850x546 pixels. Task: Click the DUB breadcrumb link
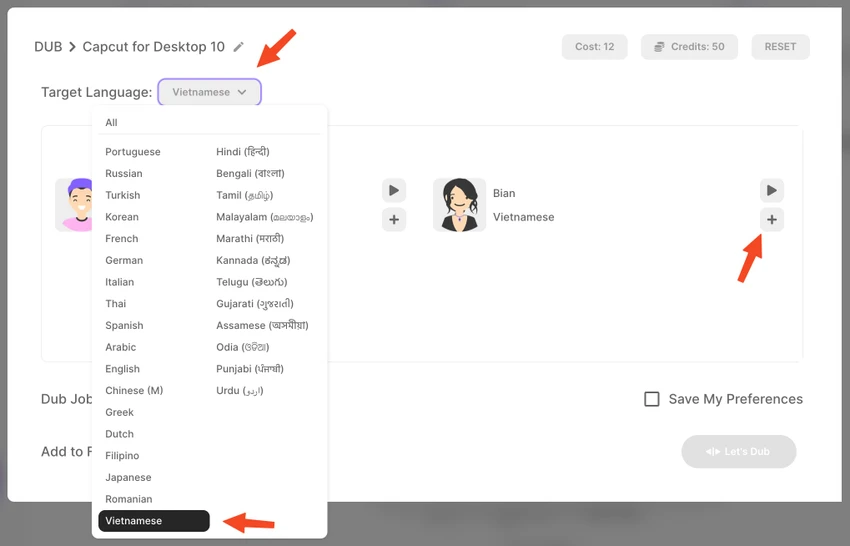pyautogui.click(x=48, y=47)
